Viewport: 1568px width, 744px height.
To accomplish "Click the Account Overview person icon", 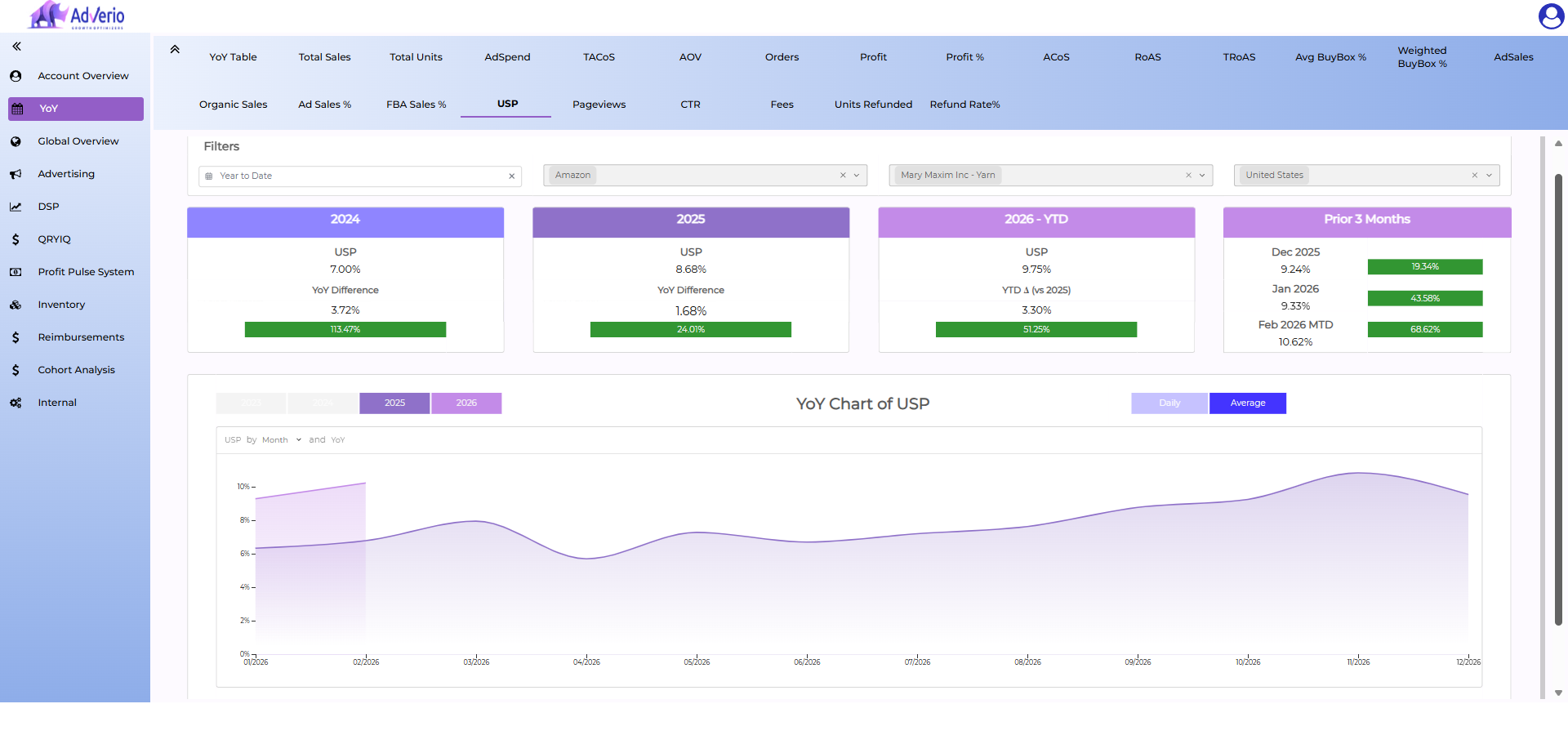I will click(16, 76).
